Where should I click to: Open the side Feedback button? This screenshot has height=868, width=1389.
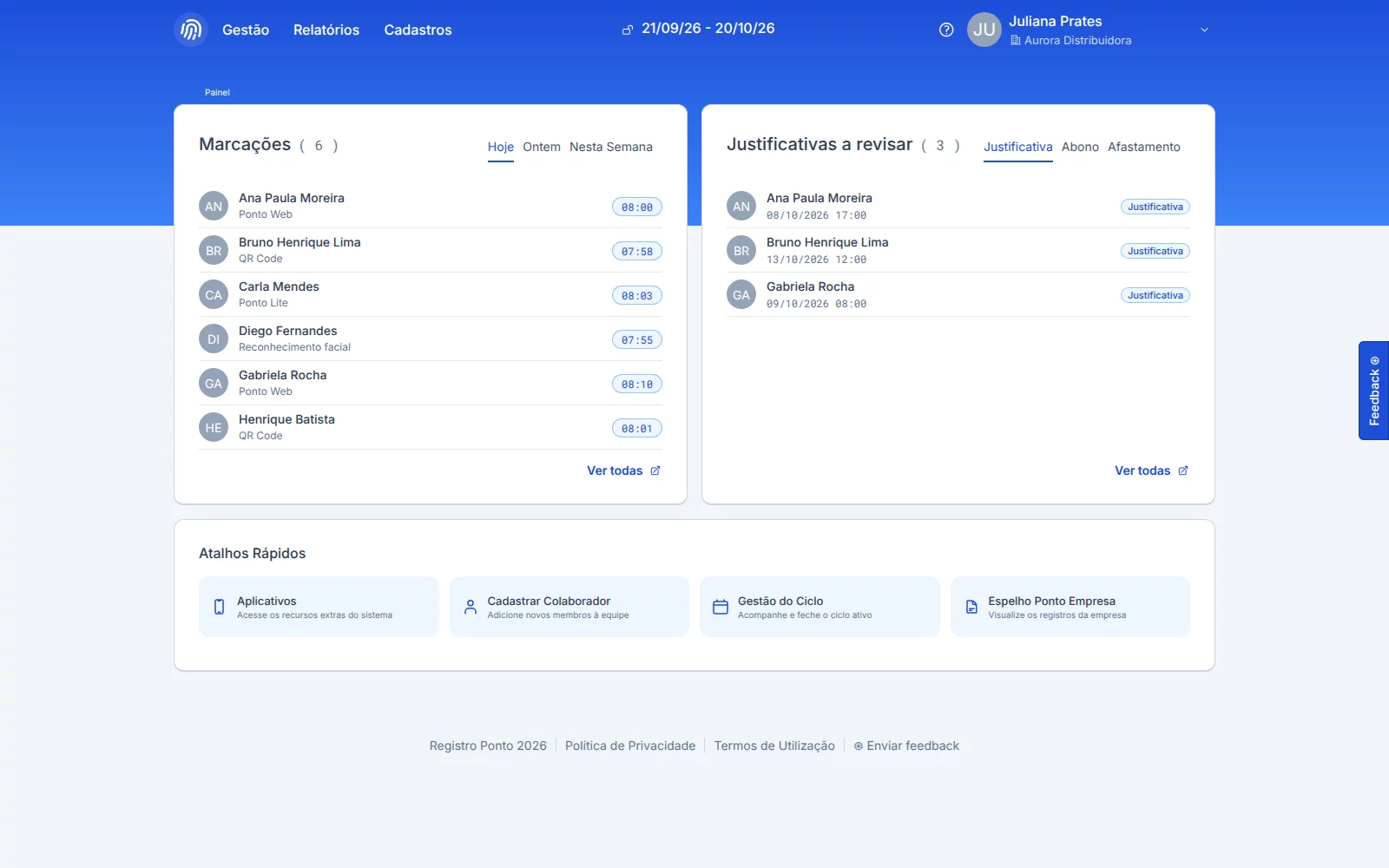1373,391
